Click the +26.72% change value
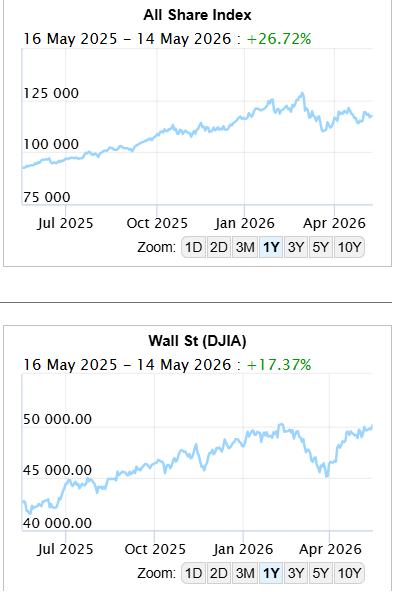The width and height of the screenshot is (394, 592). tap(279, 39)
